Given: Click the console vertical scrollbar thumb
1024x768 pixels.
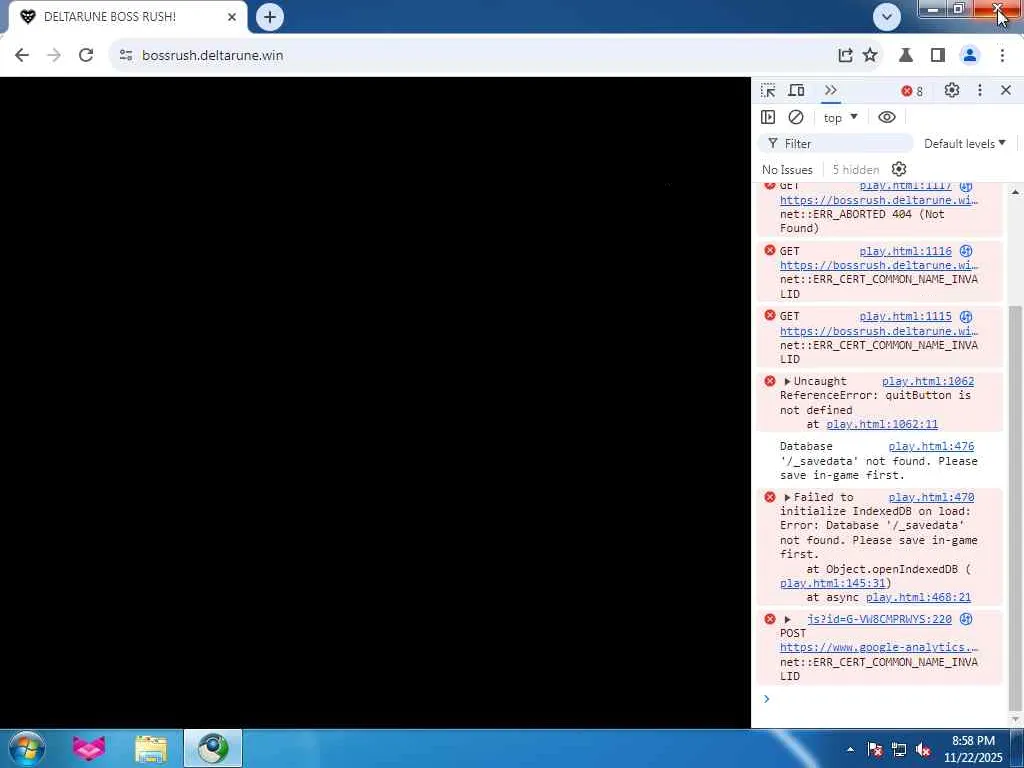Looking at the screenshot, I should tap(1014, 507).
